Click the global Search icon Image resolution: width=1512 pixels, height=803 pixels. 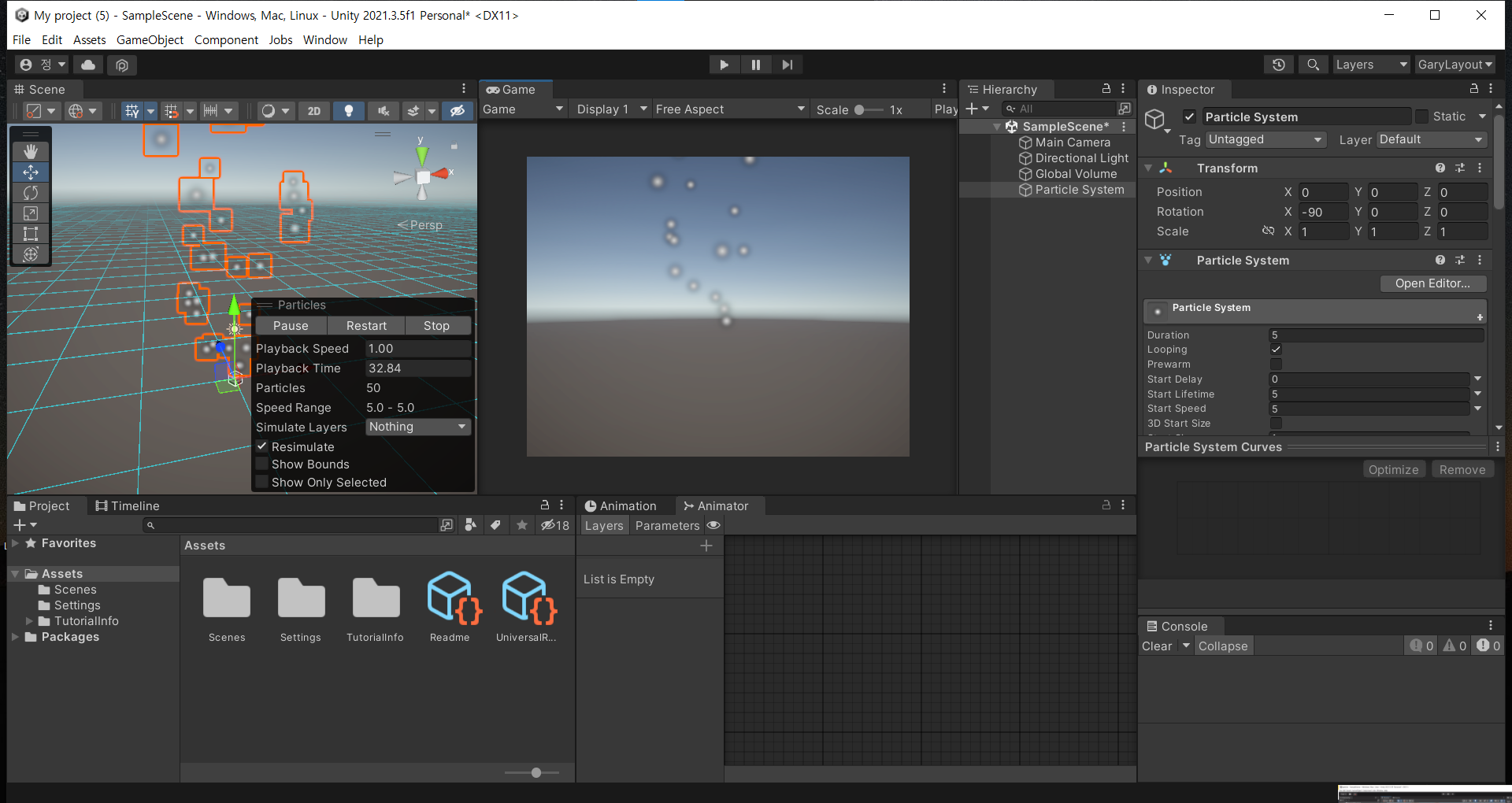(x=1313, y=65)
